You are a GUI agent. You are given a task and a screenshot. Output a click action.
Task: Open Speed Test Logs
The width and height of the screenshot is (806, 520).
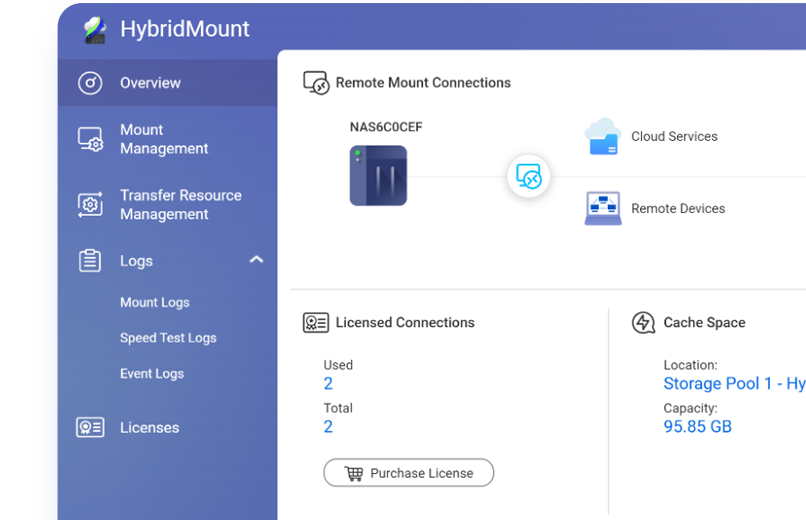[168, 338]
